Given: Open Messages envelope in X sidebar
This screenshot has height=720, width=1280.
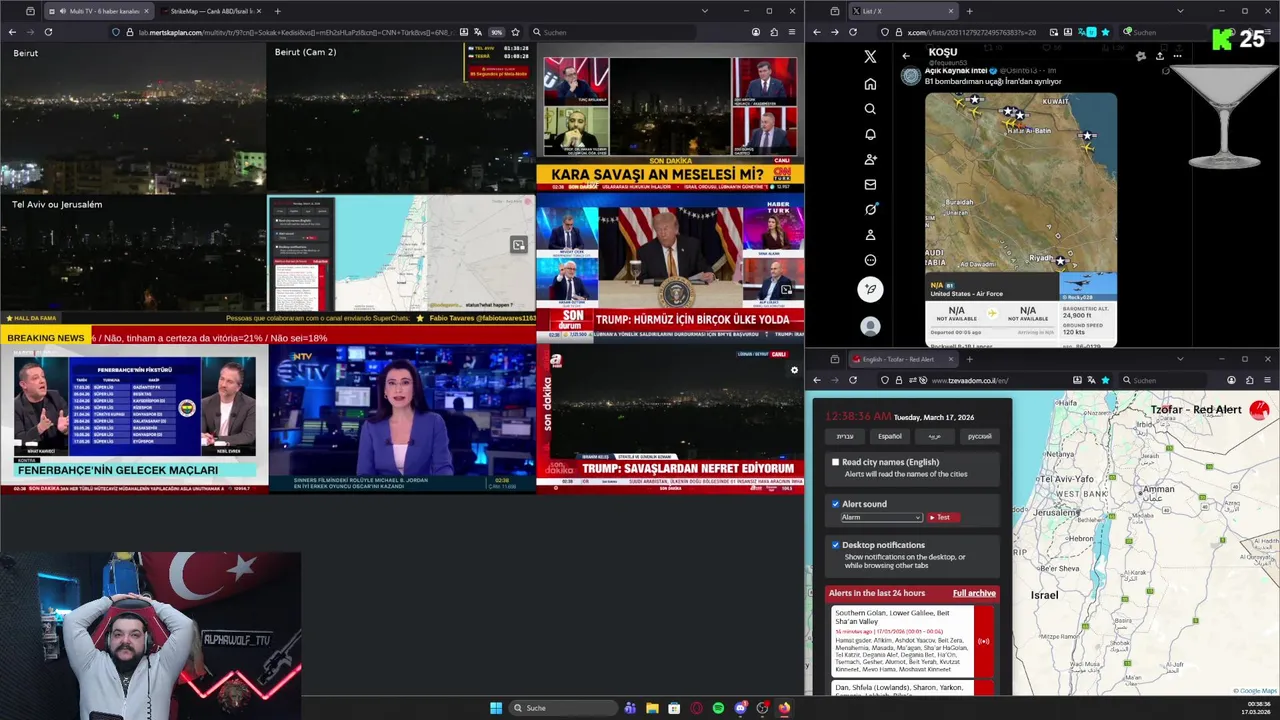Looking at the screenshot, I should pyautogui.click(x=870, y=184).
